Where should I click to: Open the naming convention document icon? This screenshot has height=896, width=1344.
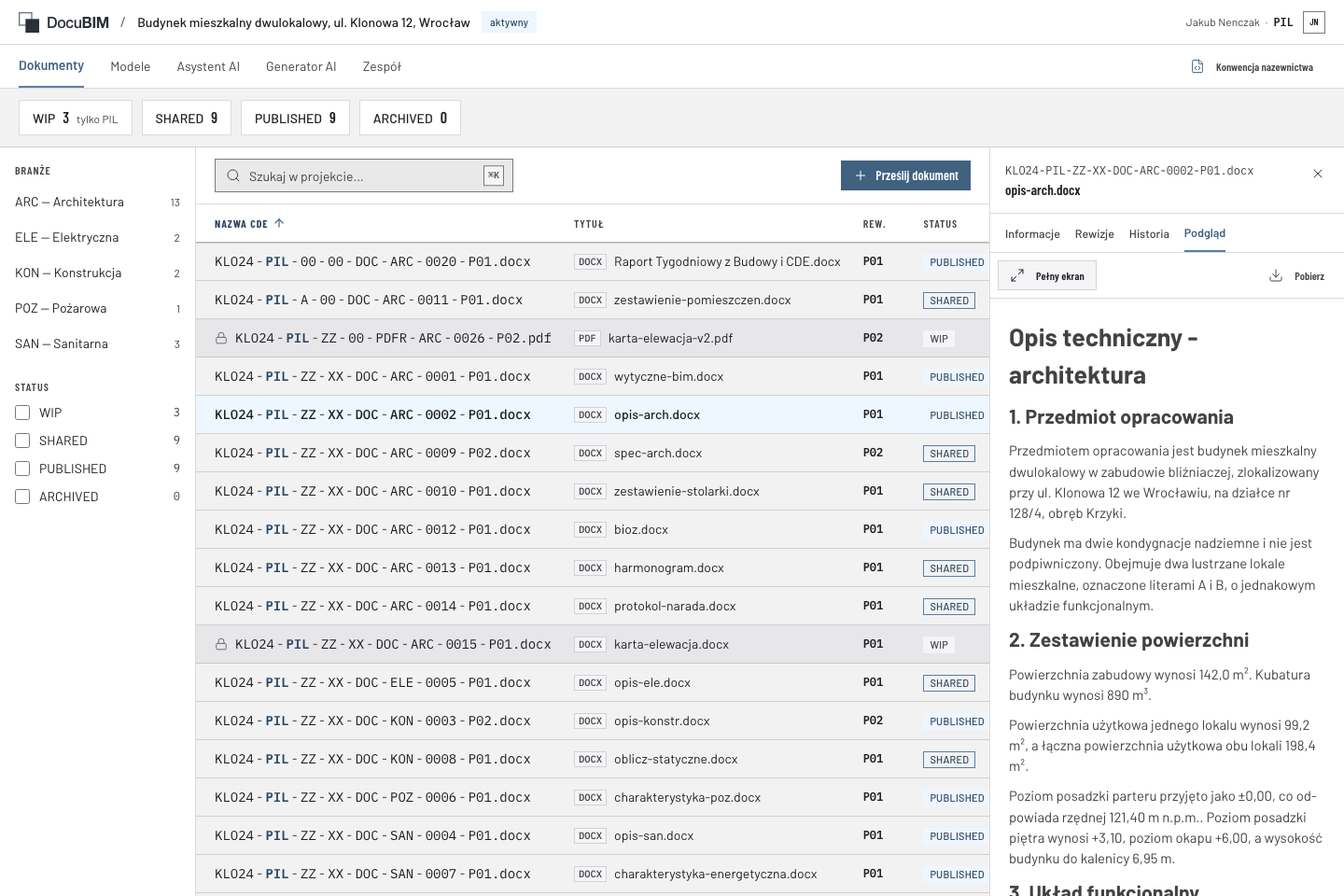[x=1197, y=66]
